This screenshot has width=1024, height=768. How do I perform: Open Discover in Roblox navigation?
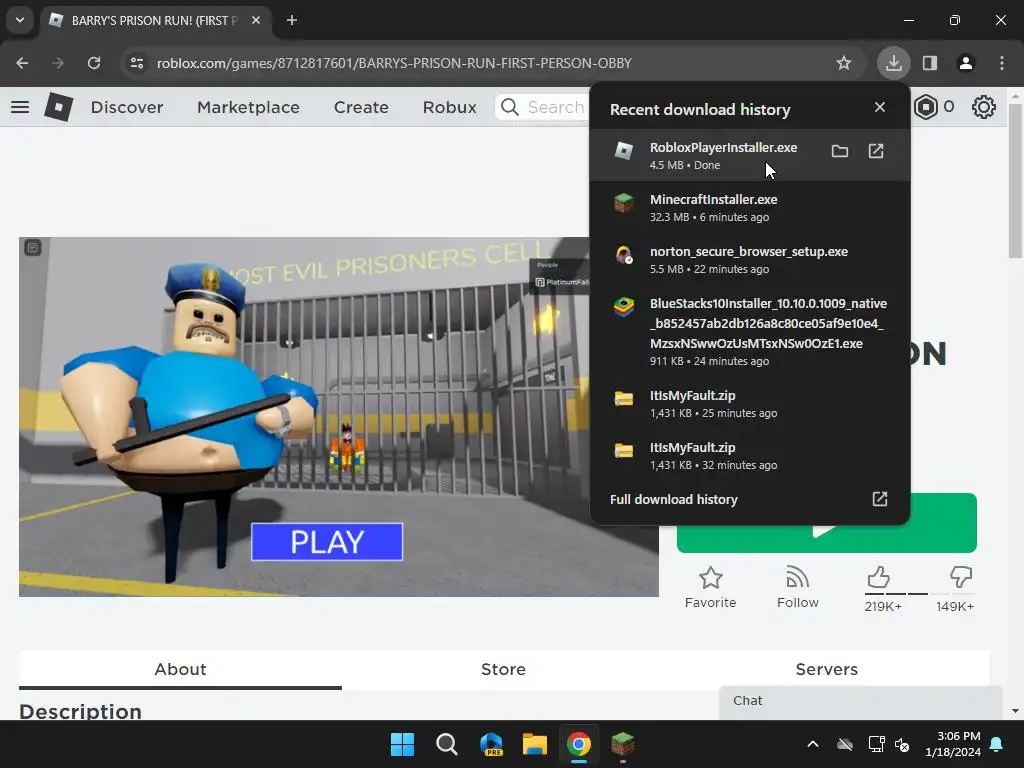pyautogui.click(x=127, y=107)
